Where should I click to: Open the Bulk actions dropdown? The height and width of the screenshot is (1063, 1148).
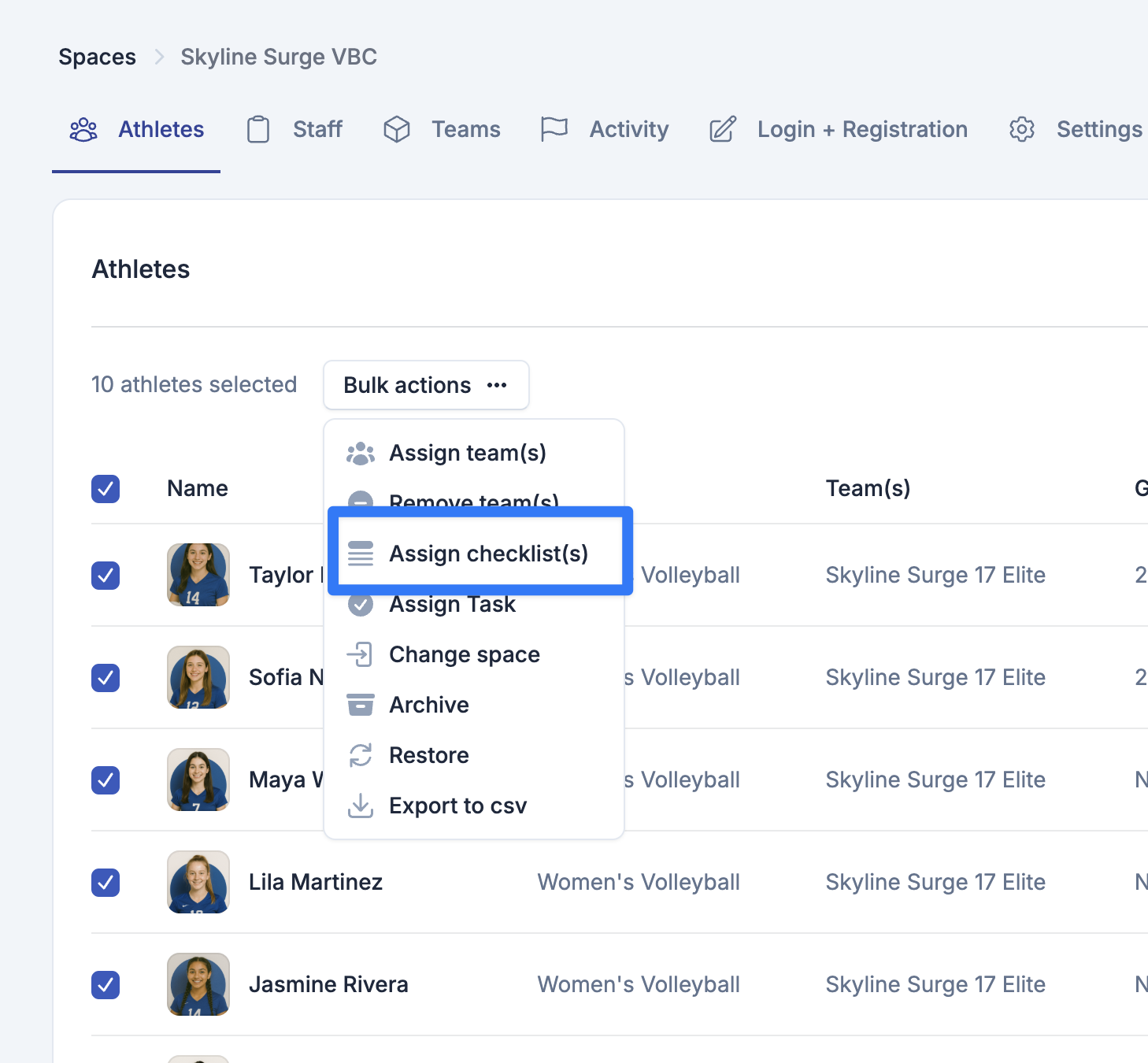point(426,385)
